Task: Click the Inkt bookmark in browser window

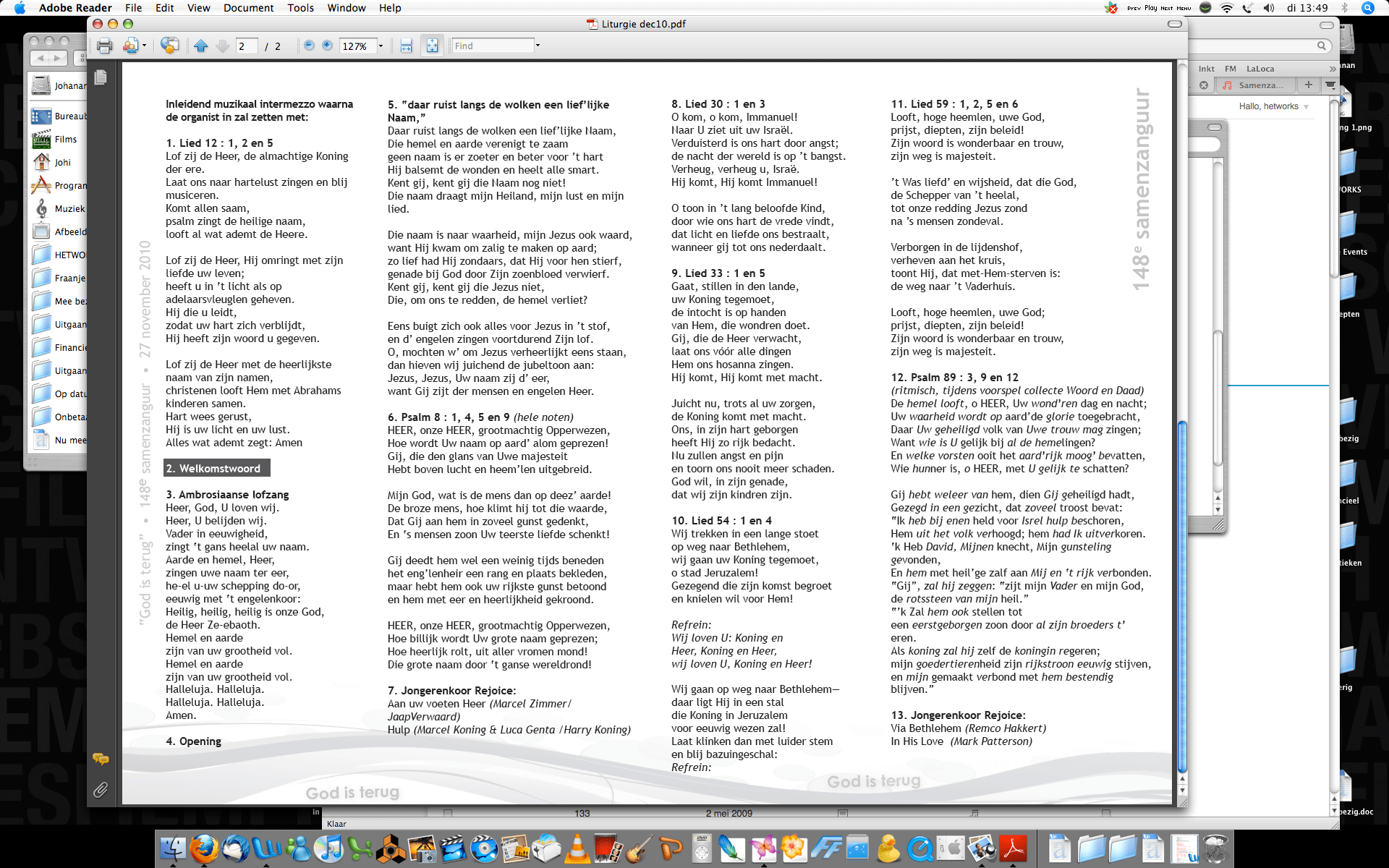Action: (x=1207, y=69)
